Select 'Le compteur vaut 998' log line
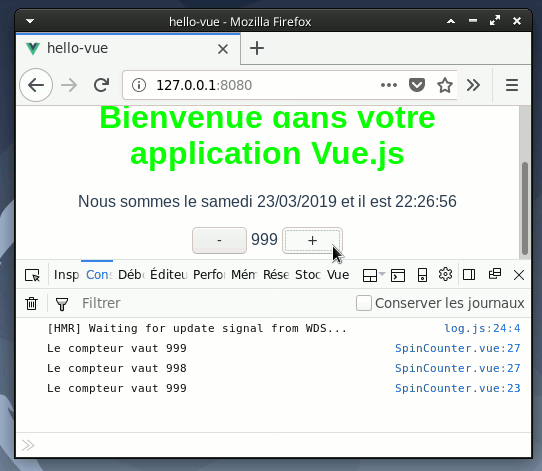This screenshot has width=542, height=471. pos(117,368)
